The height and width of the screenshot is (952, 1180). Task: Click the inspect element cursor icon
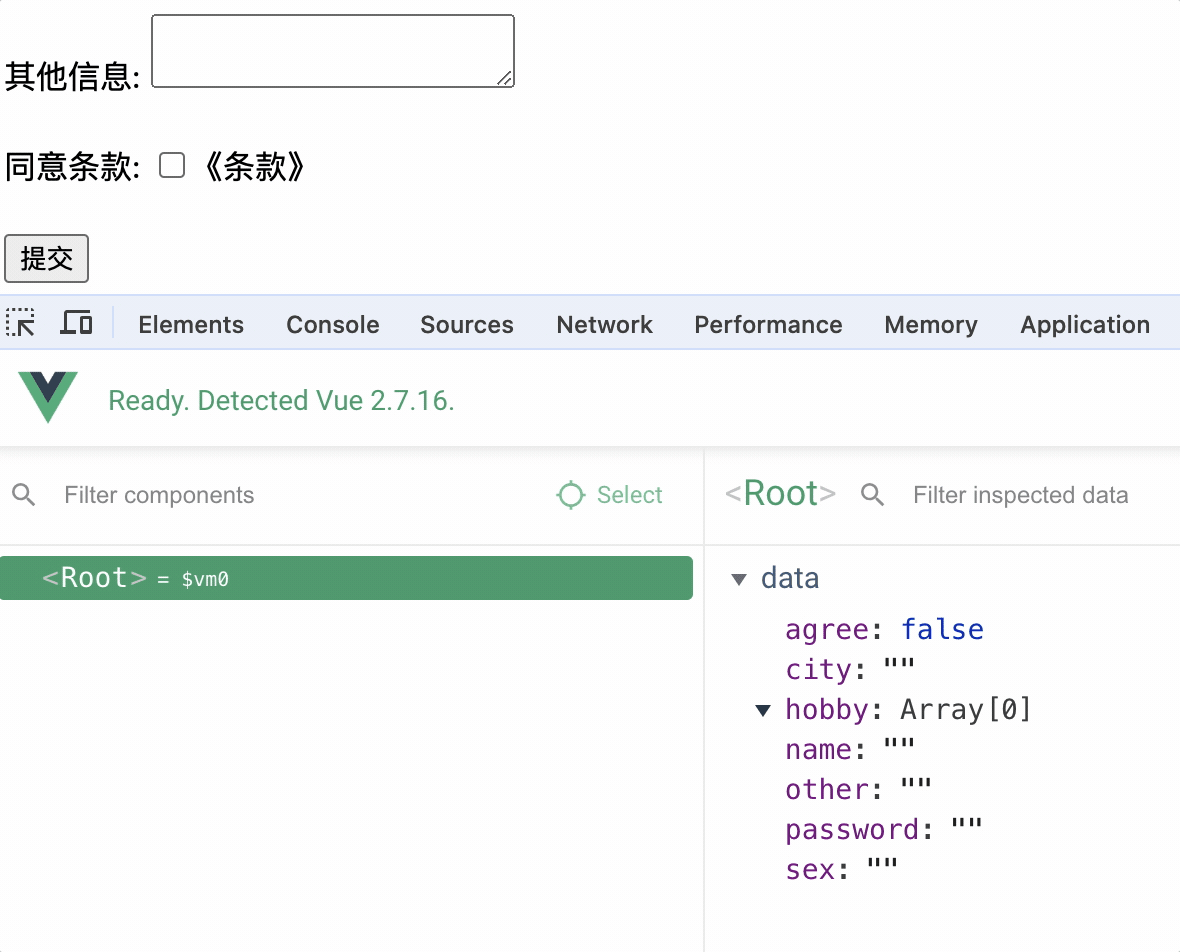20,323
